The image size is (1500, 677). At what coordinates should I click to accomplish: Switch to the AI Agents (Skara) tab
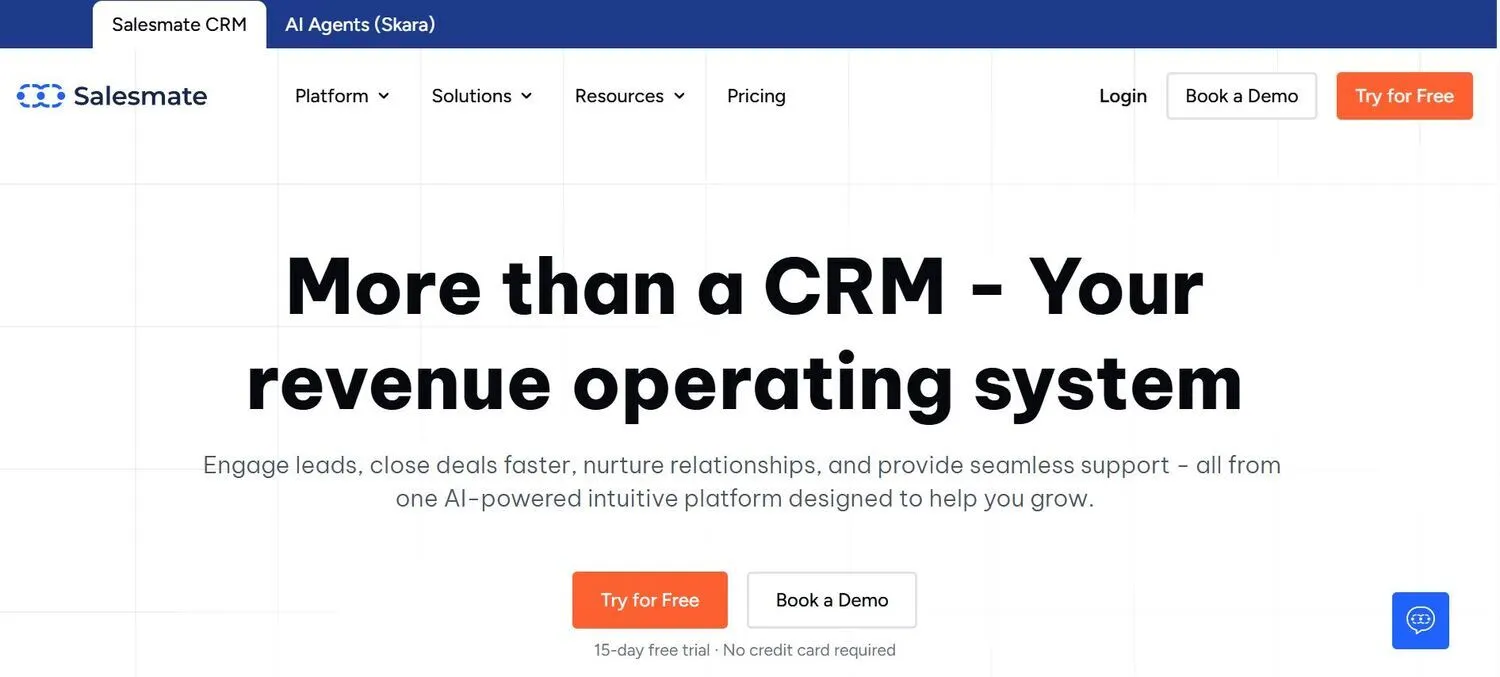(x=360, y=24)
